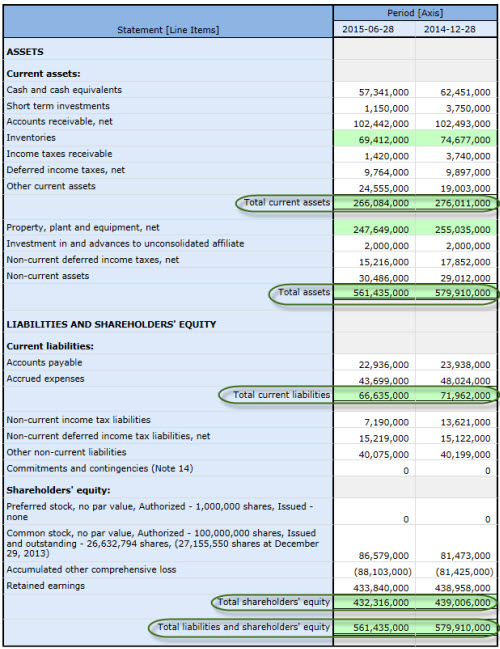Select the Inventories row label
This screenshot has width=500, height=649.
pos(31,138)
